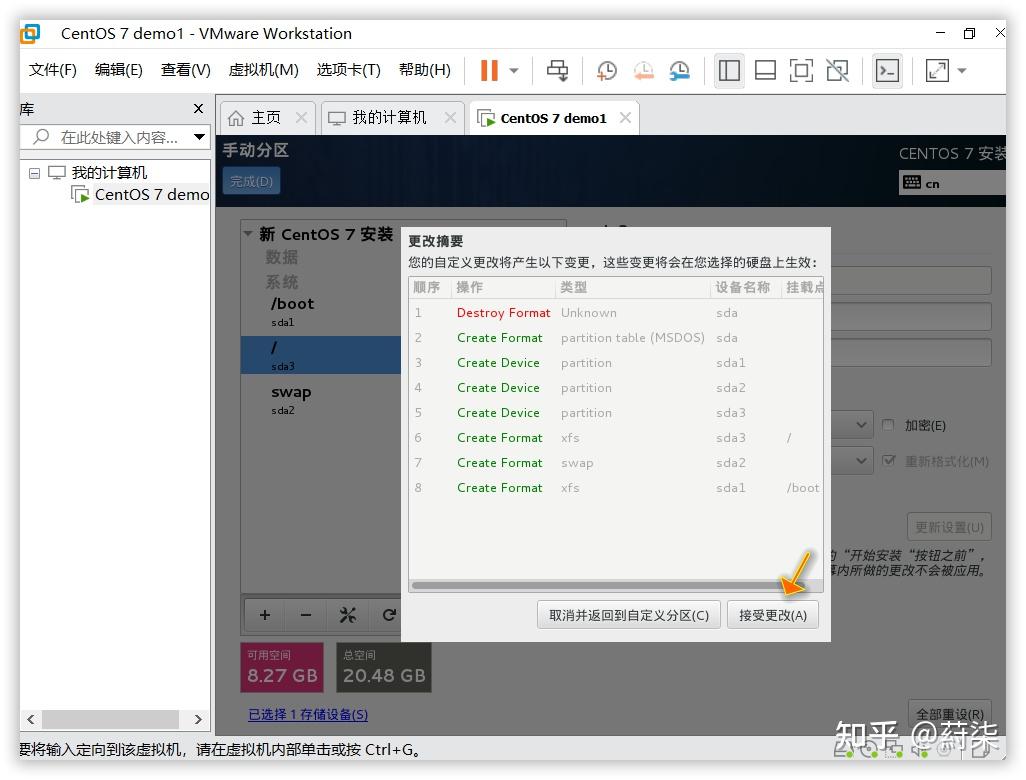
Task: Open the 查看(V) menu
Action: [x=186, y=69]
